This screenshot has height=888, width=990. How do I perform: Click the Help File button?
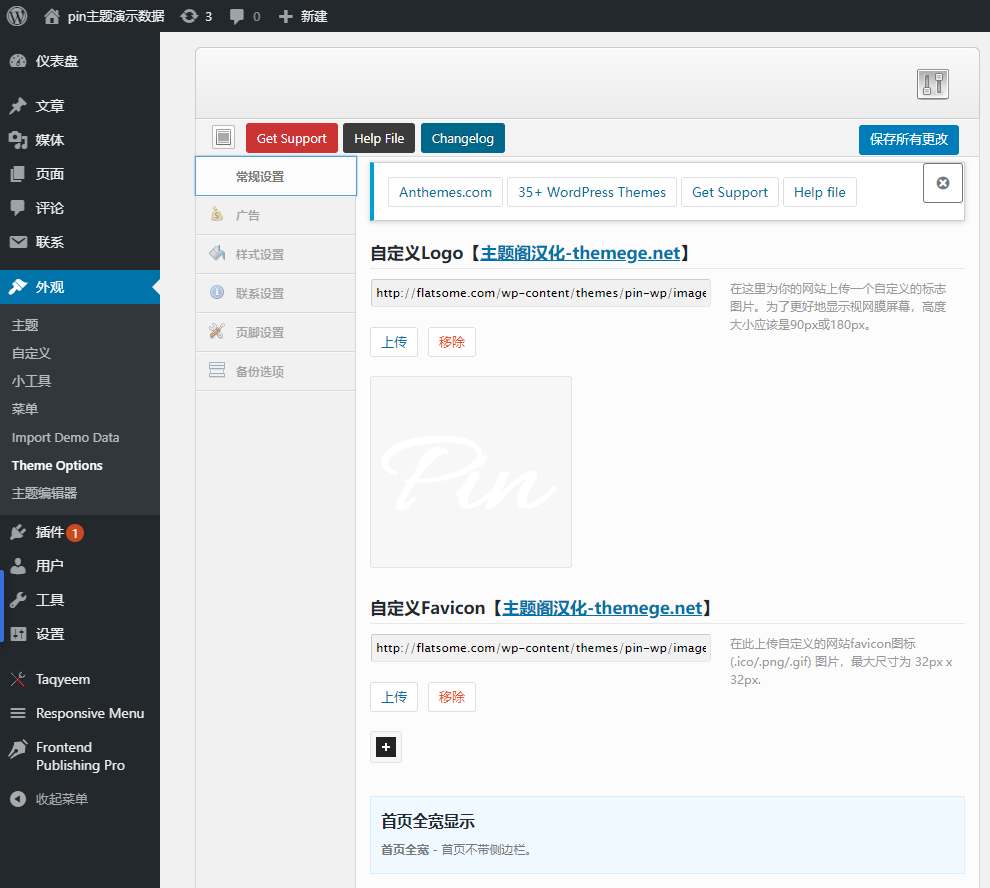click(379, 138)
